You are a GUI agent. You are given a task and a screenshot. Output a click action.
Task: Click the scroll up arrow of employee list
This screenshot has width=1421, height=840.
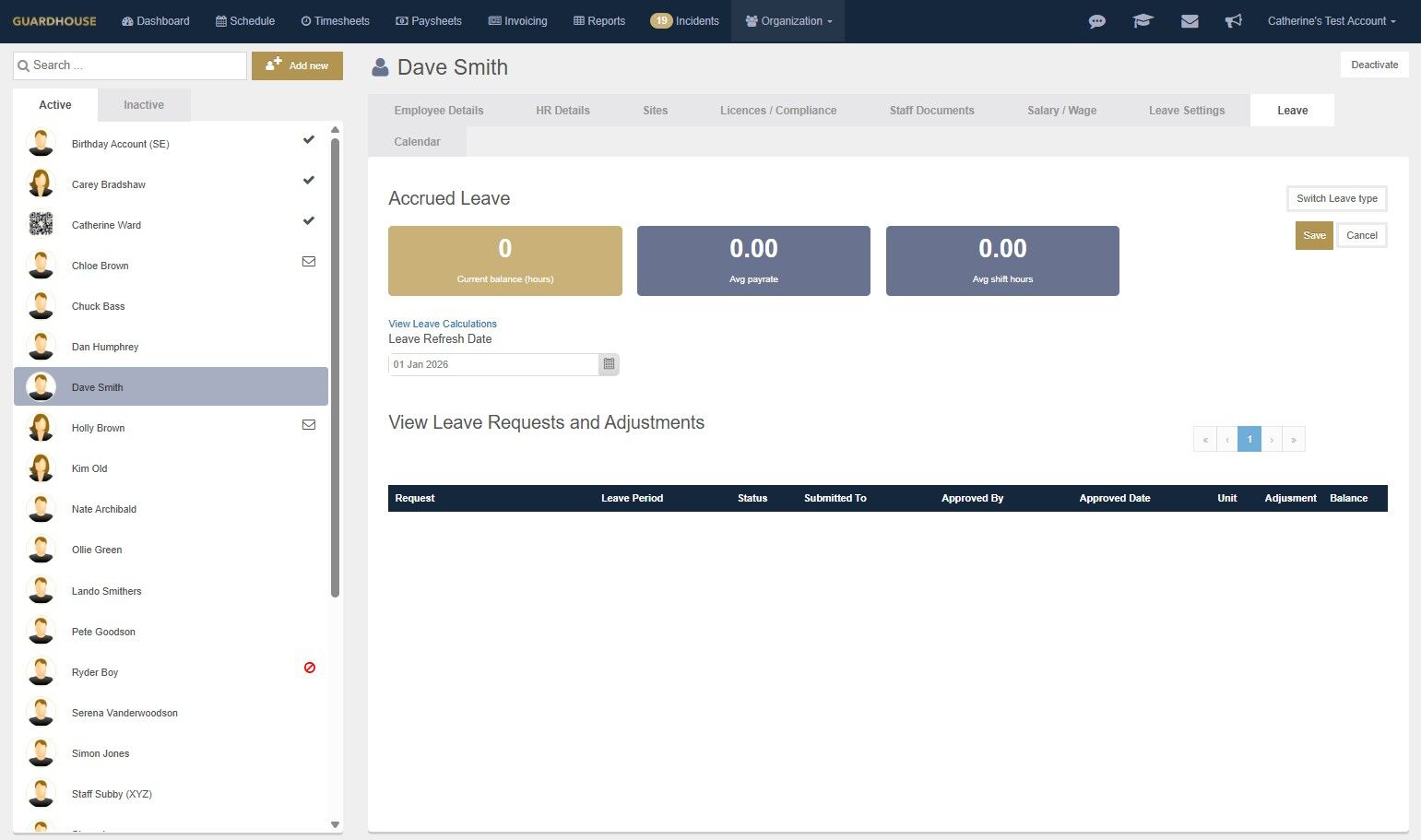tap(335, 130)
